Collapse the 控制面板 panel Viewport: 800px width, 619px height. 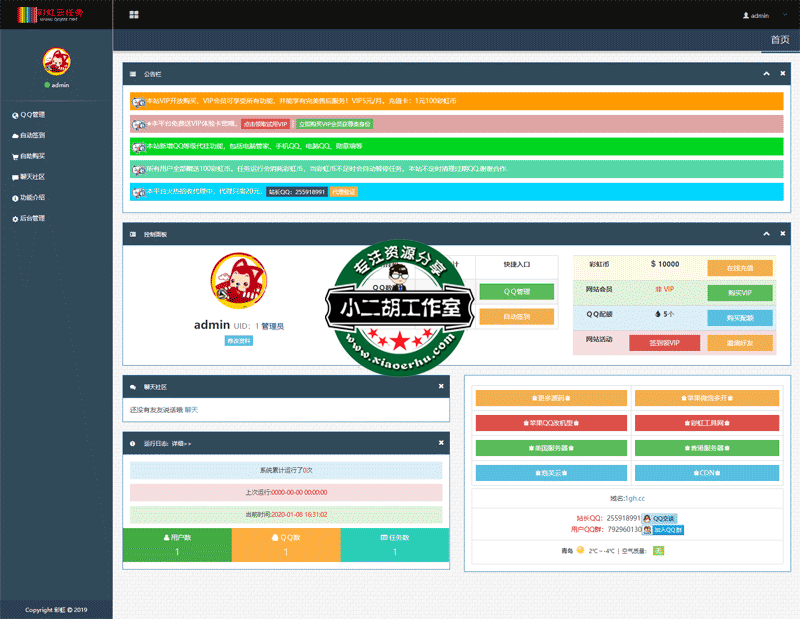(767, 233)
